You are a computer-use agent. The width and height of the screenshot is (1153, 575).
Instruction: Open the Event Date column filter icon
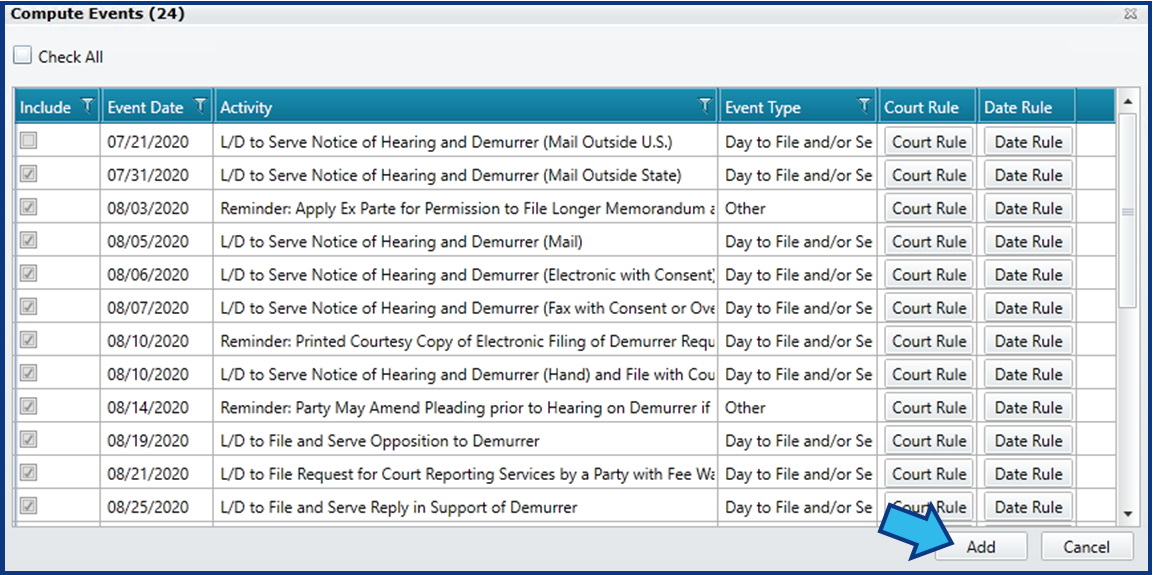click(x=201, y=107)
